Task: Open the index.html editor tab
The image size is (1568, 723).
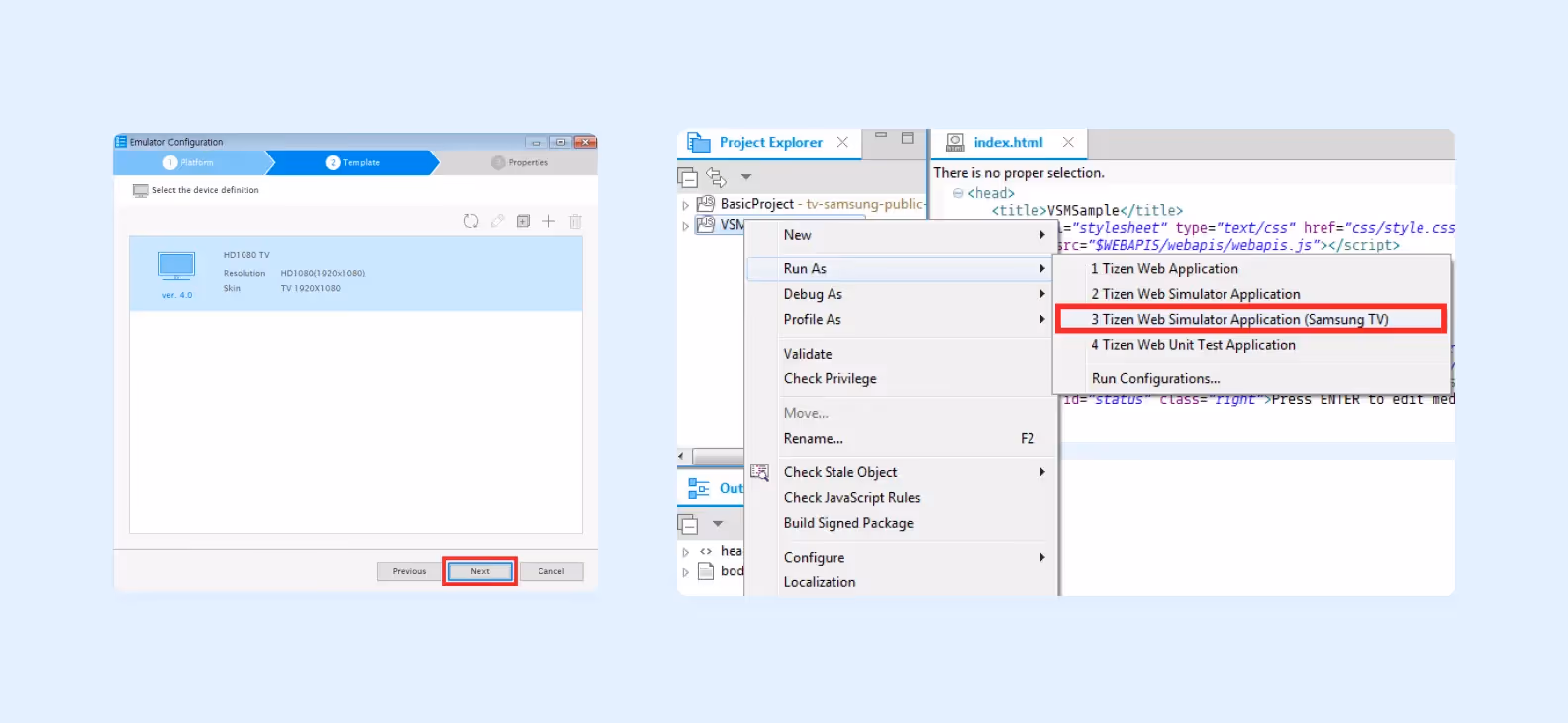Action: pos(1008,142)
